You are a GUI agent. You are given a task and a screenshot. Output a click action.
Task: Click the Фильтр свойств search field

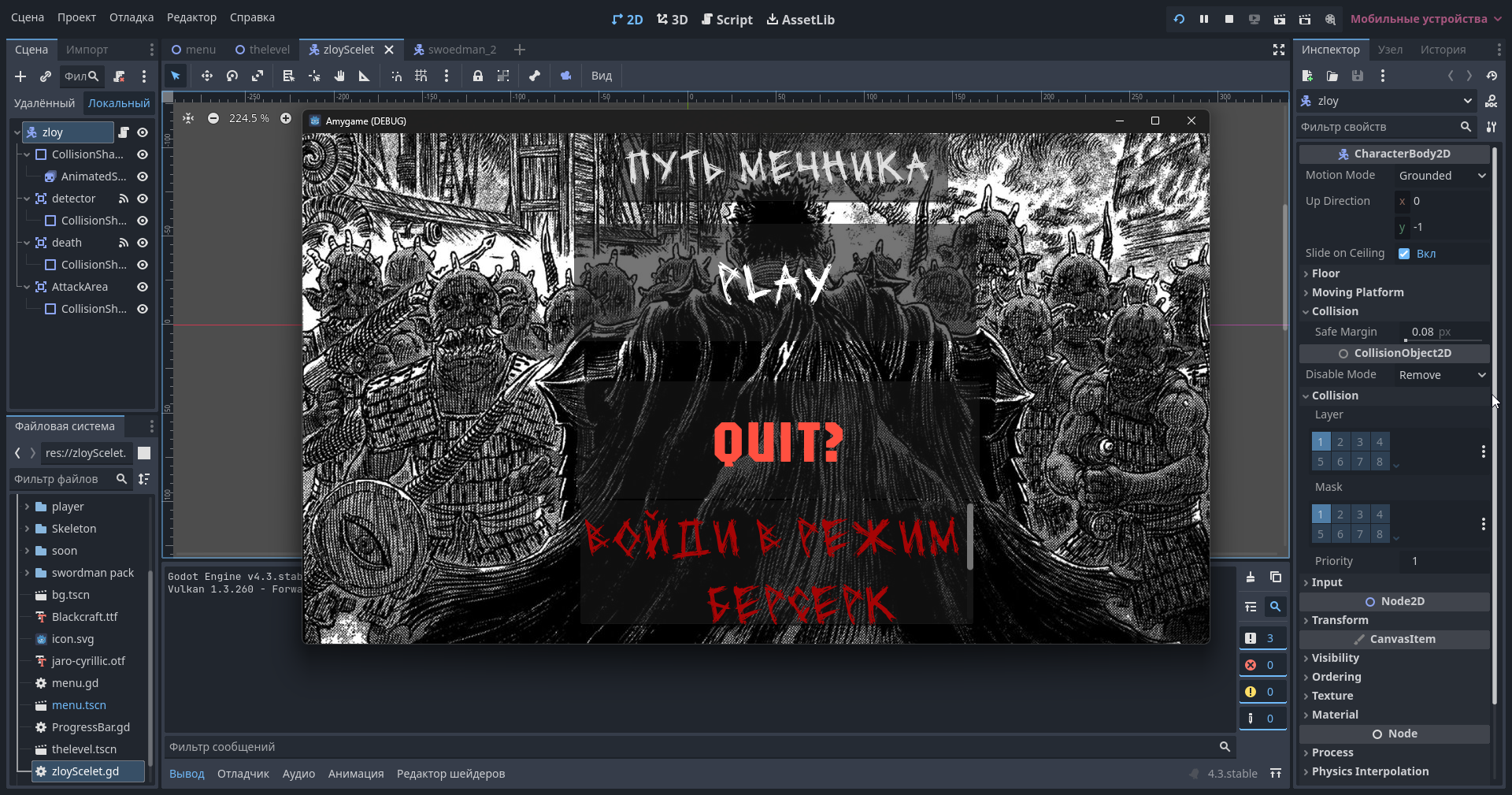[x=1386, y=127]
